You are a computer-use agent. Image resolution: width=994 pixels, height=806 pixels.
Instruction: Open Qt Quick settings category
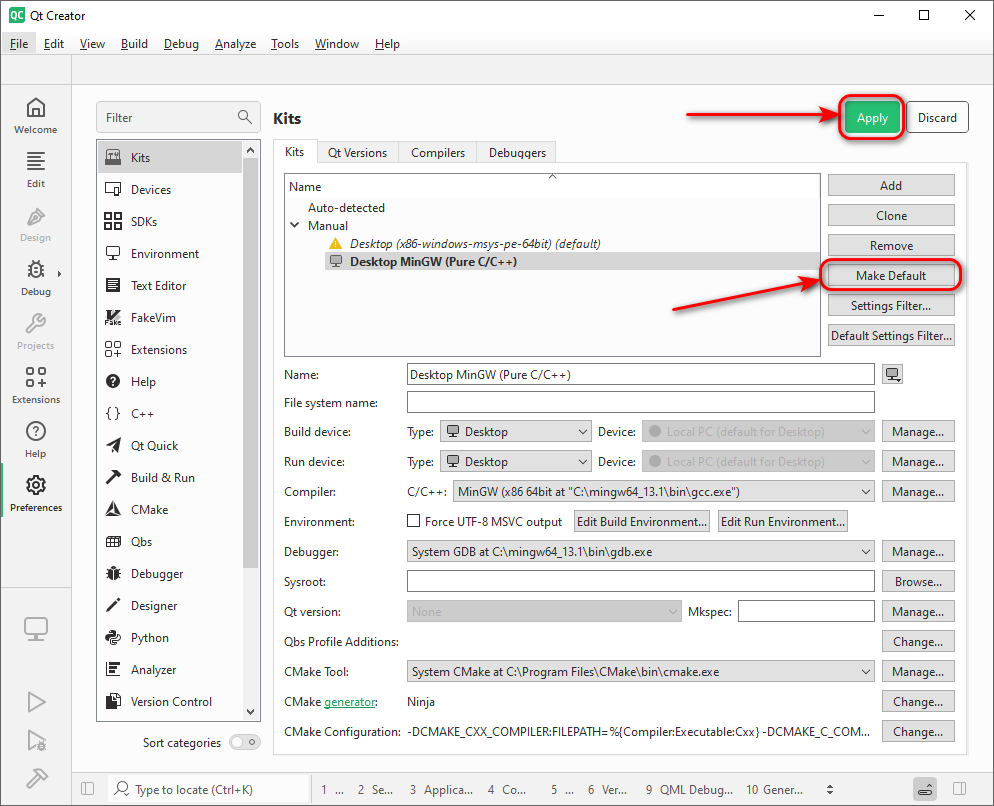click(x=170, y=446)
